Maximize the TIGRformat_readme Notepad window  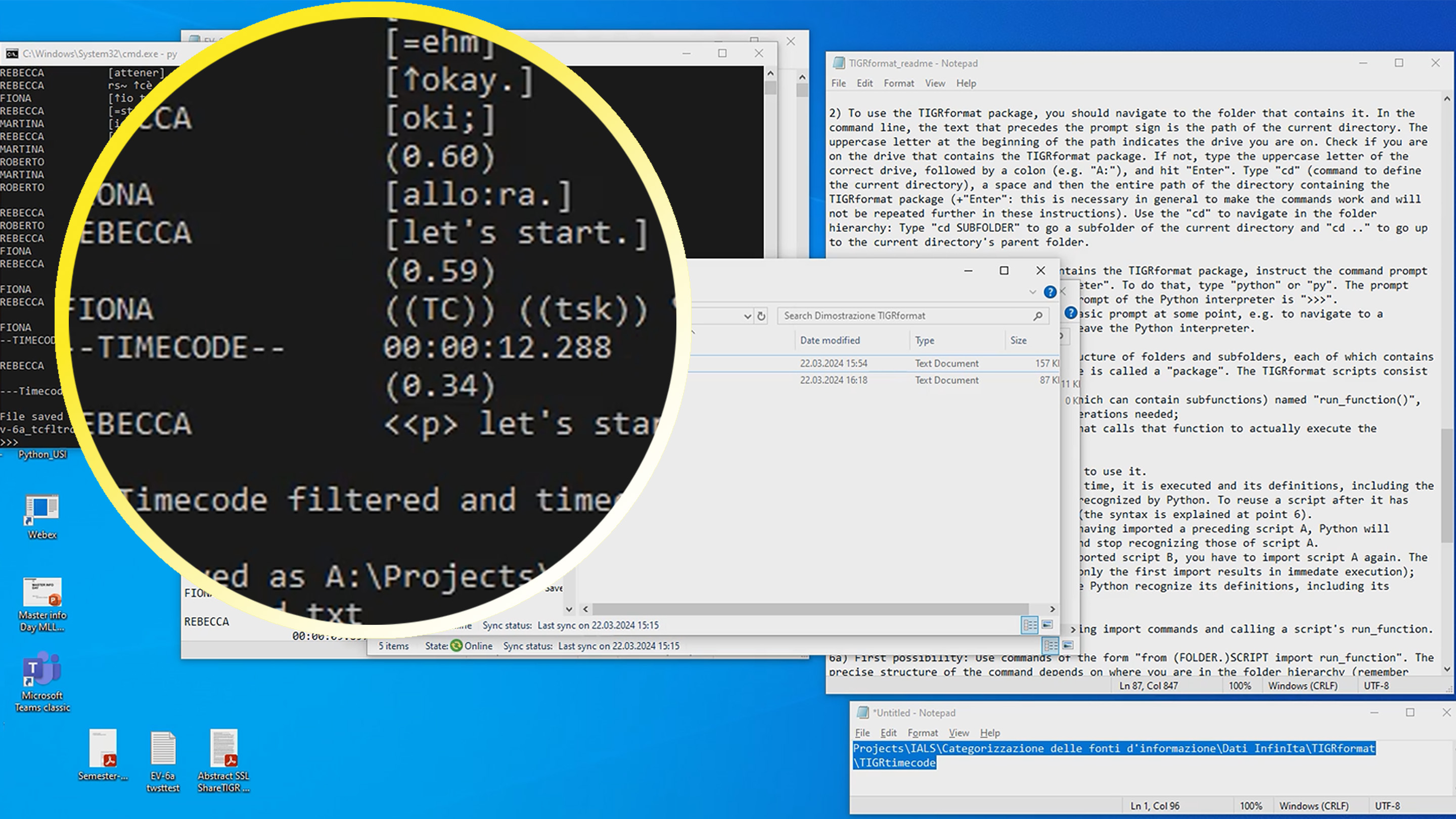click(1399, 63)
